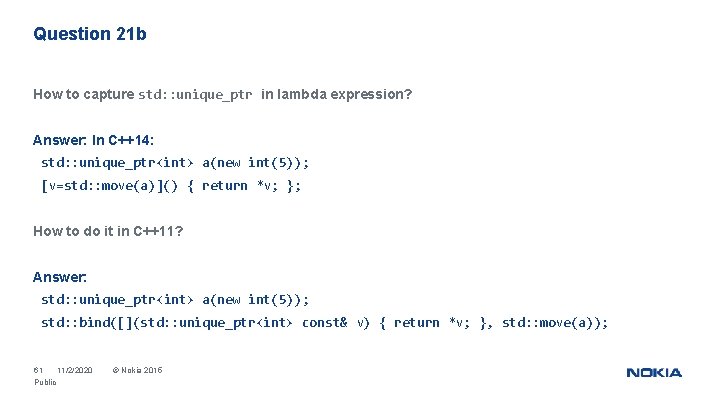
Task: Click the unique_ptr declaration under C++11 answer
Action: (x=175, y=299)
